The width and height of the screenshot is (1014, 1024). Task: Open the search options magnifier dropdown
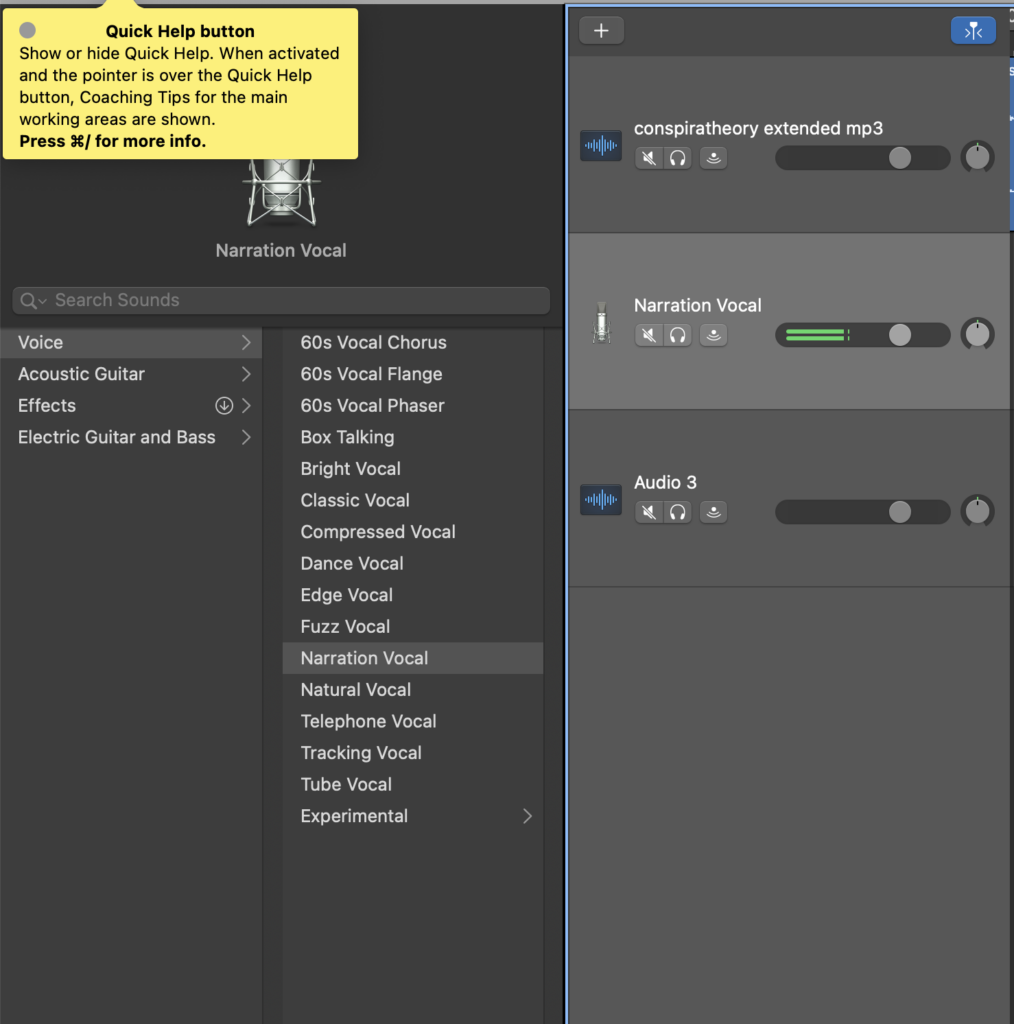(33, 300)
